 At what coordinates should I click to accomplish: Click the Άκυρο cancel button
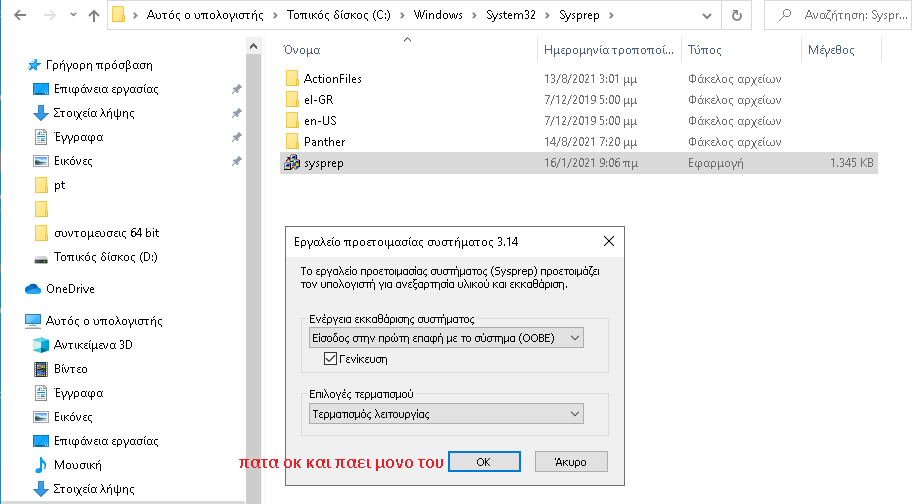[573, 462]
